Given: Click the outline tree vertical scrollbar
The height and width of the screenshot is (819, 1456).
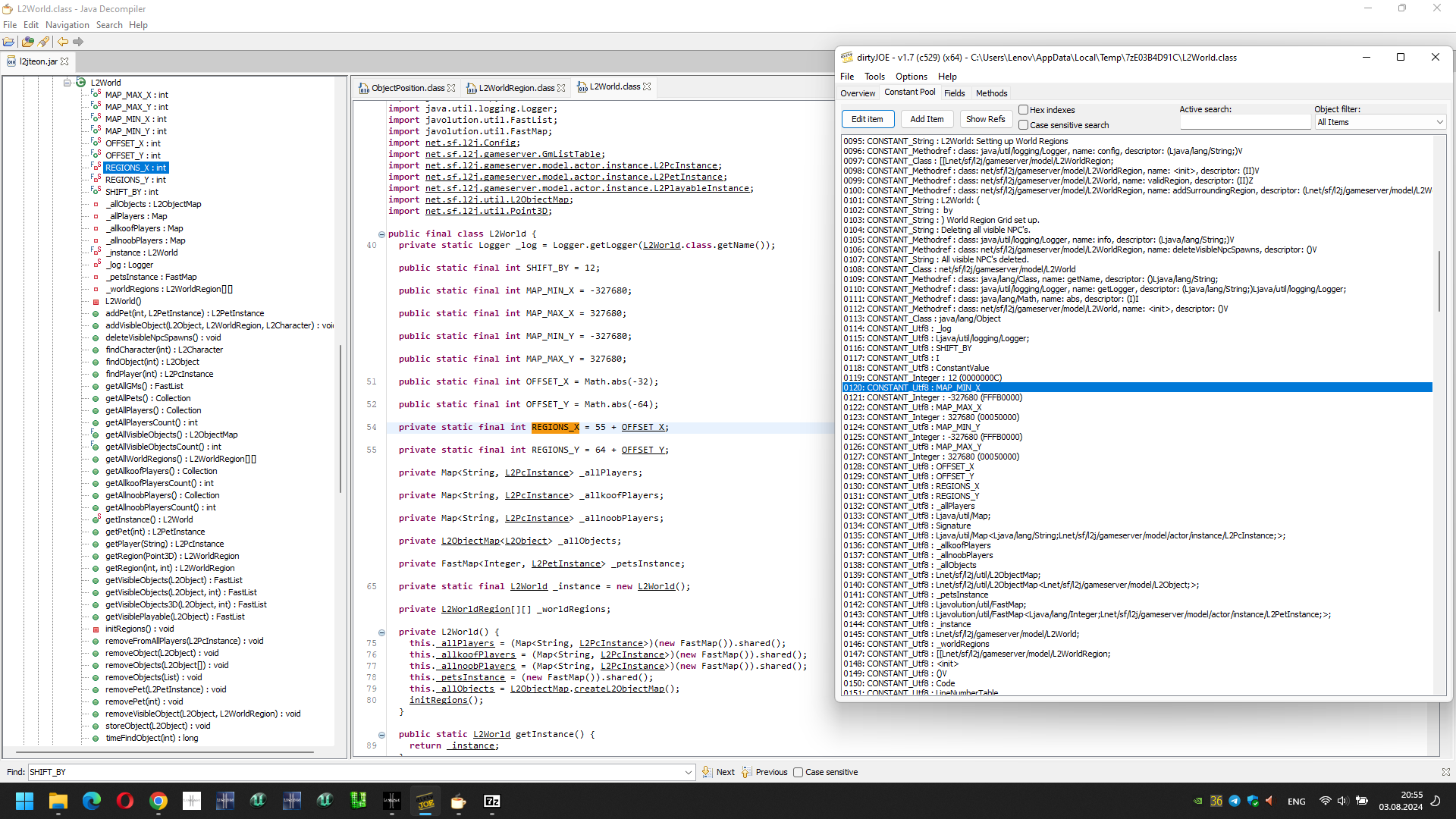Looking at the screenshot, I should [340, 419].
